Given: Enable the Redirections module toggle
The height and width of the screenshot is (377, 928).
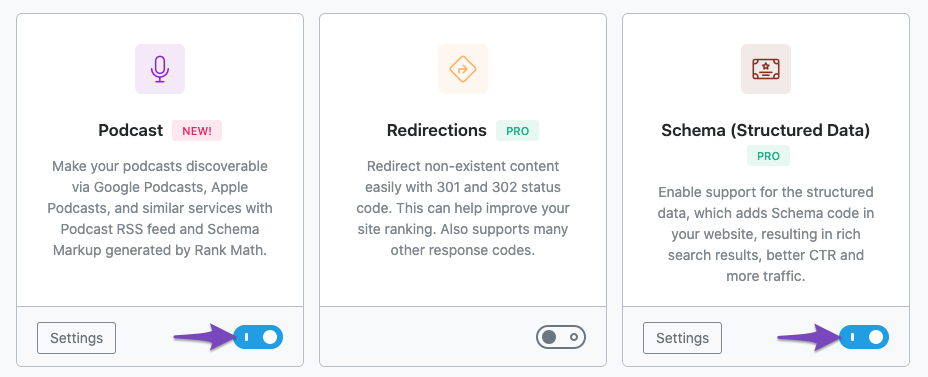Looking at the screenshot, I should (x=561, y=337).
